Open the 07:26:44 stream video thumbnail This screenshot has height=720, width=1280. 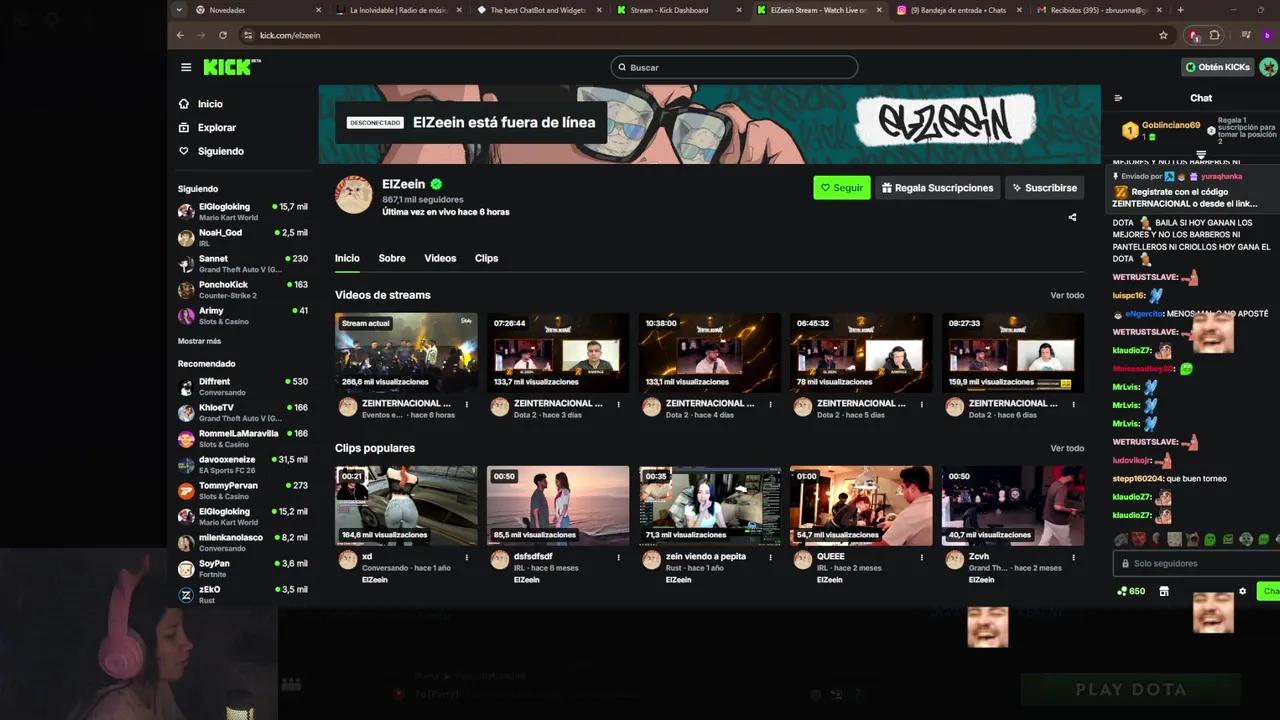click(558, 353)
